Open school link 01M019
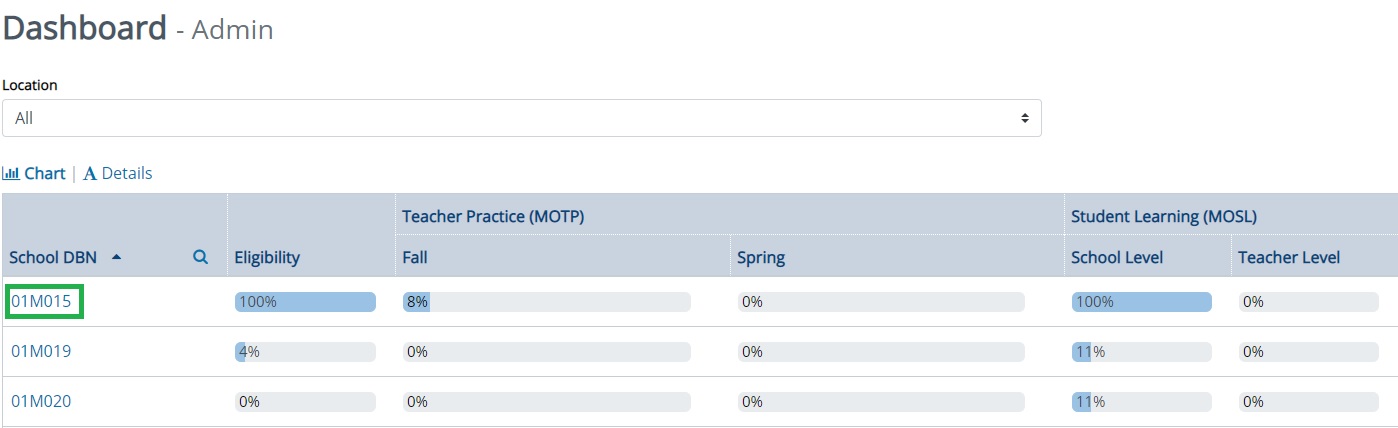Image resolution: width=1398 pixels, height=428 pixels. pos(41,351)
